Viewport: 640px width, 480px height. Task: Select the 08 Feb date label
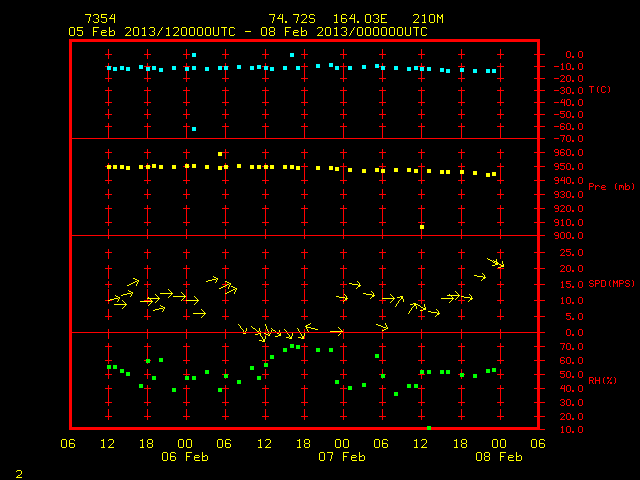[x=499, y=457]
